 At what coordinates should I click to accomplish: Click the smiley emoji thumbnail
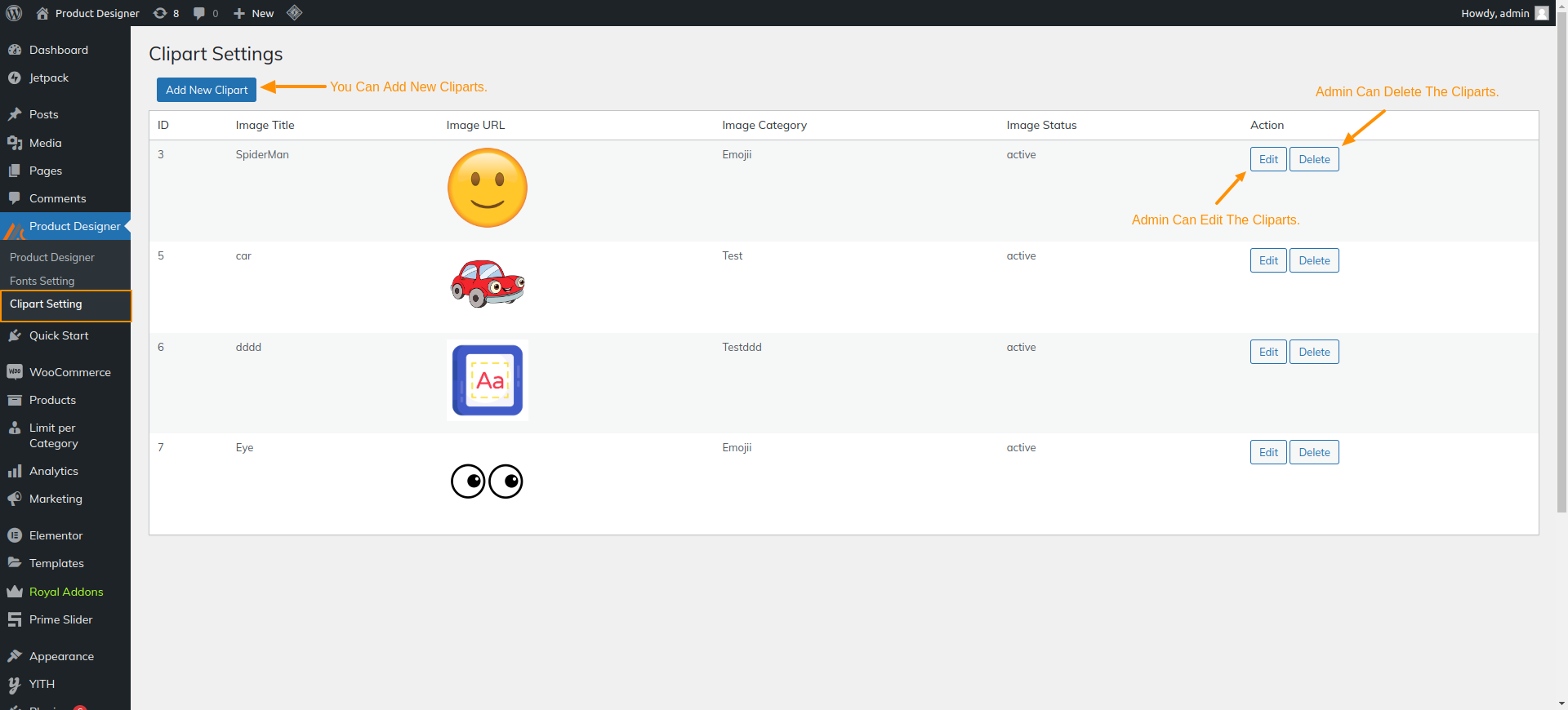[488, 188]
